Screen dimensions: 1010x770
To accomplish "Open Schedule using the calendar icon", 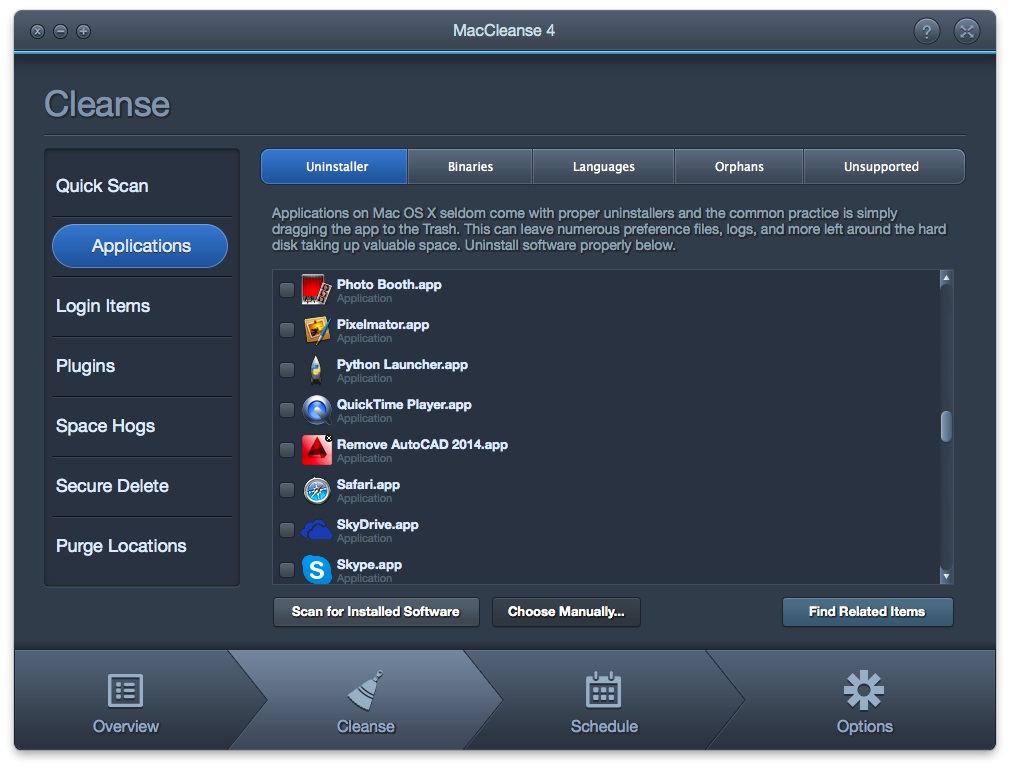I will pos(604,689).
